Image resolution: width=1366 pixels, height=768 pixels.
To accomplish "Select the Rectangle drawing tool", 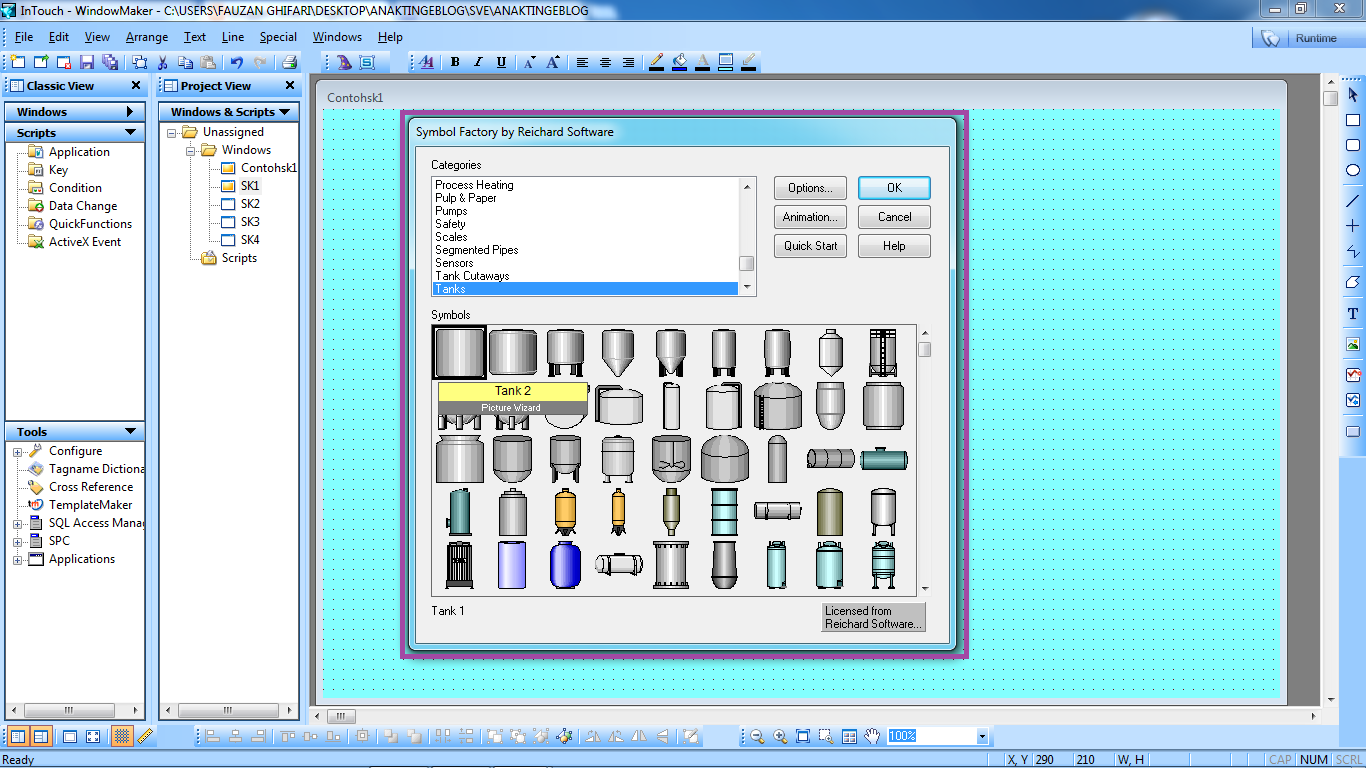I will click(1353, 120).
